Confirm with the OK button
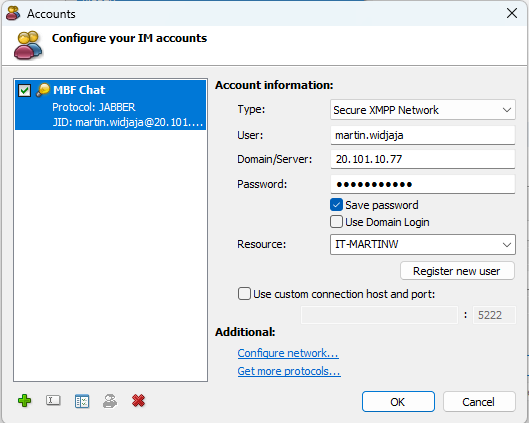 coord(398,402)
